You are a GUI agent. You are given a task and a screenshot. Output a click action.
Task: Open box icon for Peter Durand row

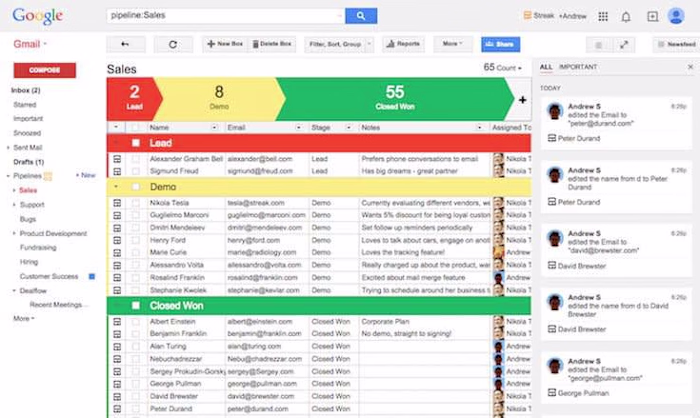(117, 409)
